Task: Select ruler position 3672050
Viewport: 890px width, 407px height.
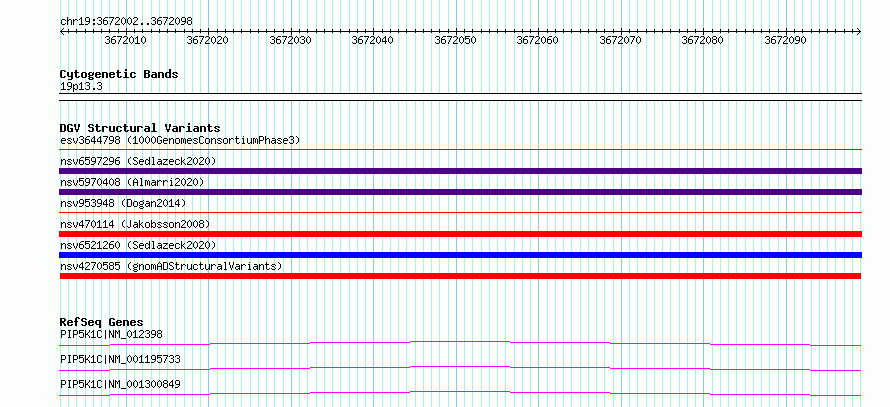Action: [455, 41]
